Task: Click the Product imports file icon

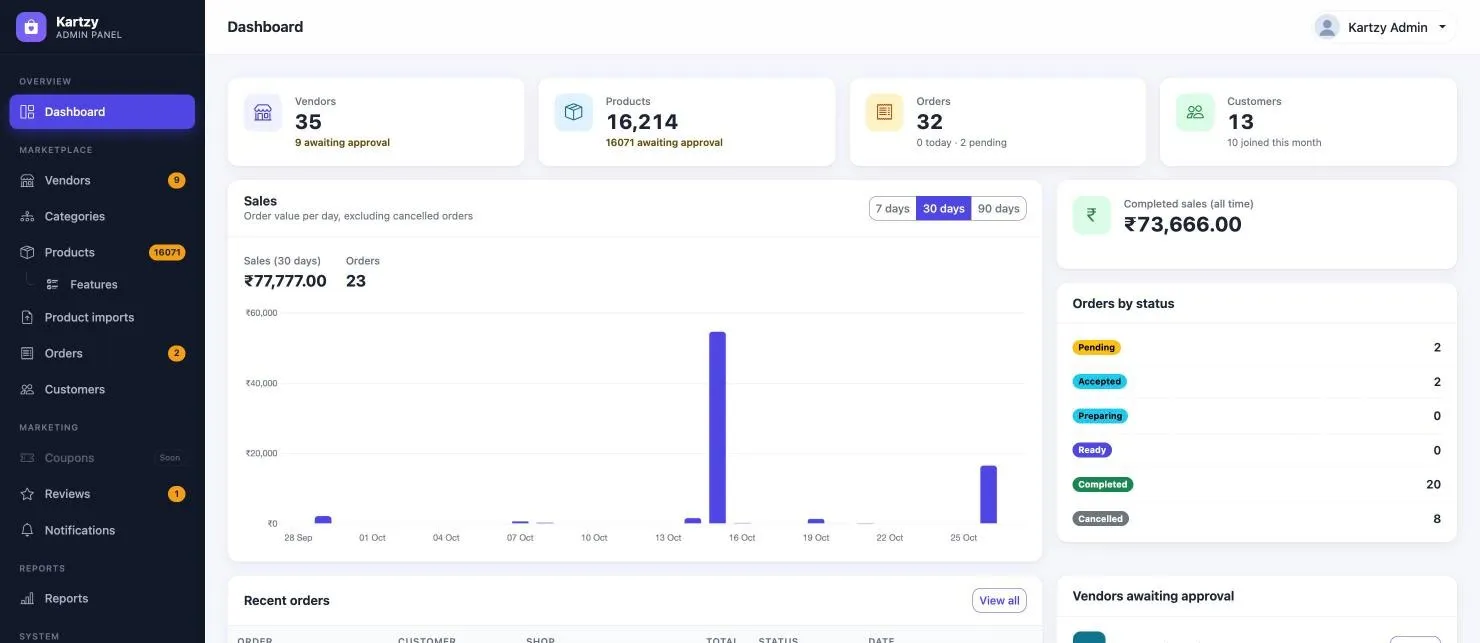Action: point(27,318)
